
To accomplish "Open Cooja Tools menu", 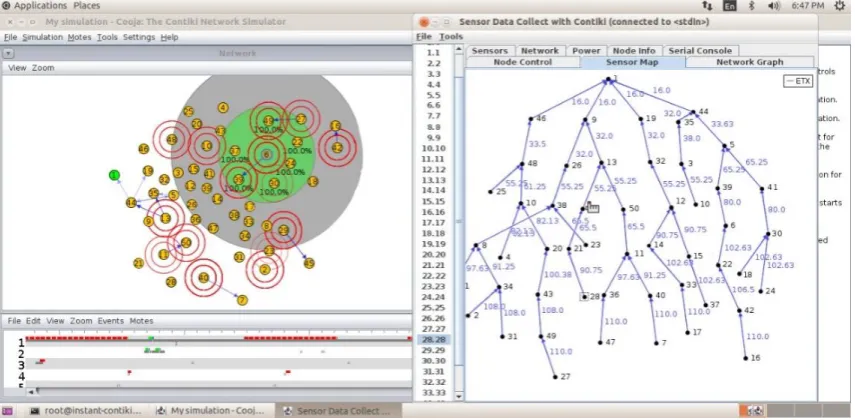I will tap(107, 37).
